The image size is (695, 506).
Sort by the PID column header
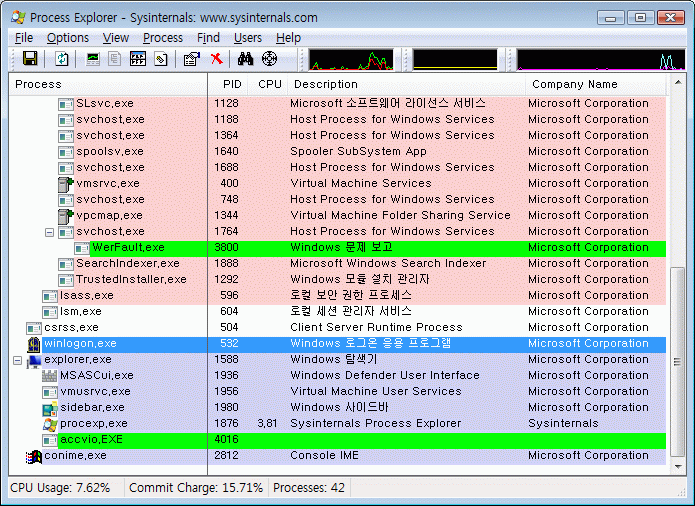click(x=227, y=84)
